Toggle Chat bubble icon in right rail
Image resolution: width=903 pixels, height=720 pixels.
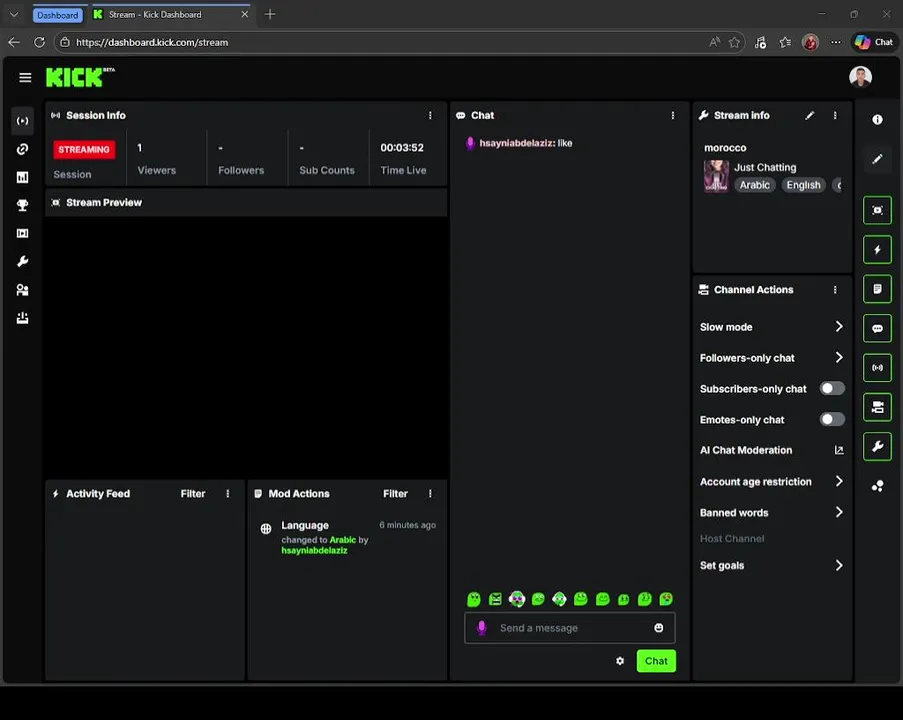877,328
